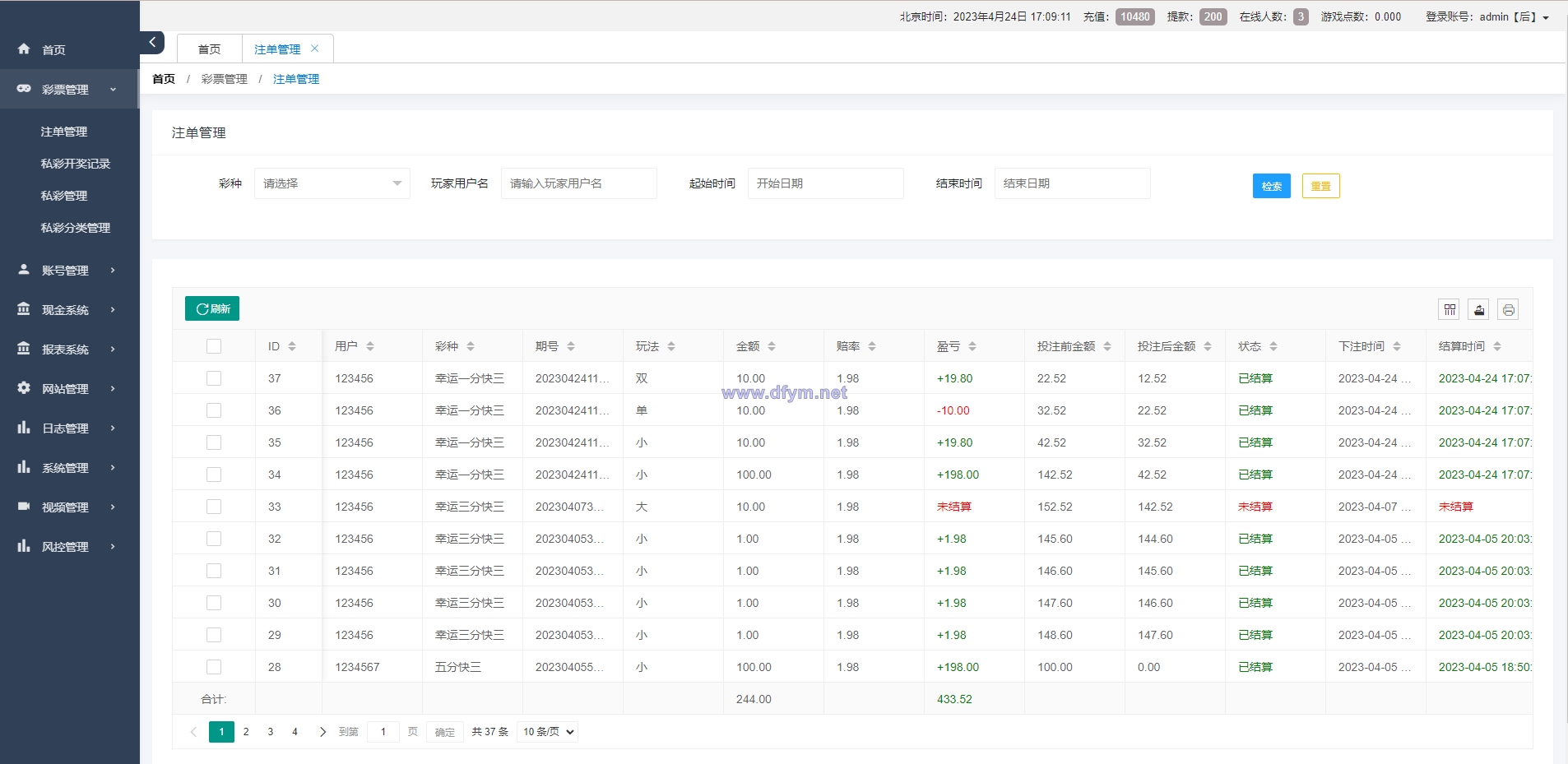Open 私彩管理 in the sidebar
Image resolution: width=1568 pixels, height=764 pixels.
coord(64,196)
